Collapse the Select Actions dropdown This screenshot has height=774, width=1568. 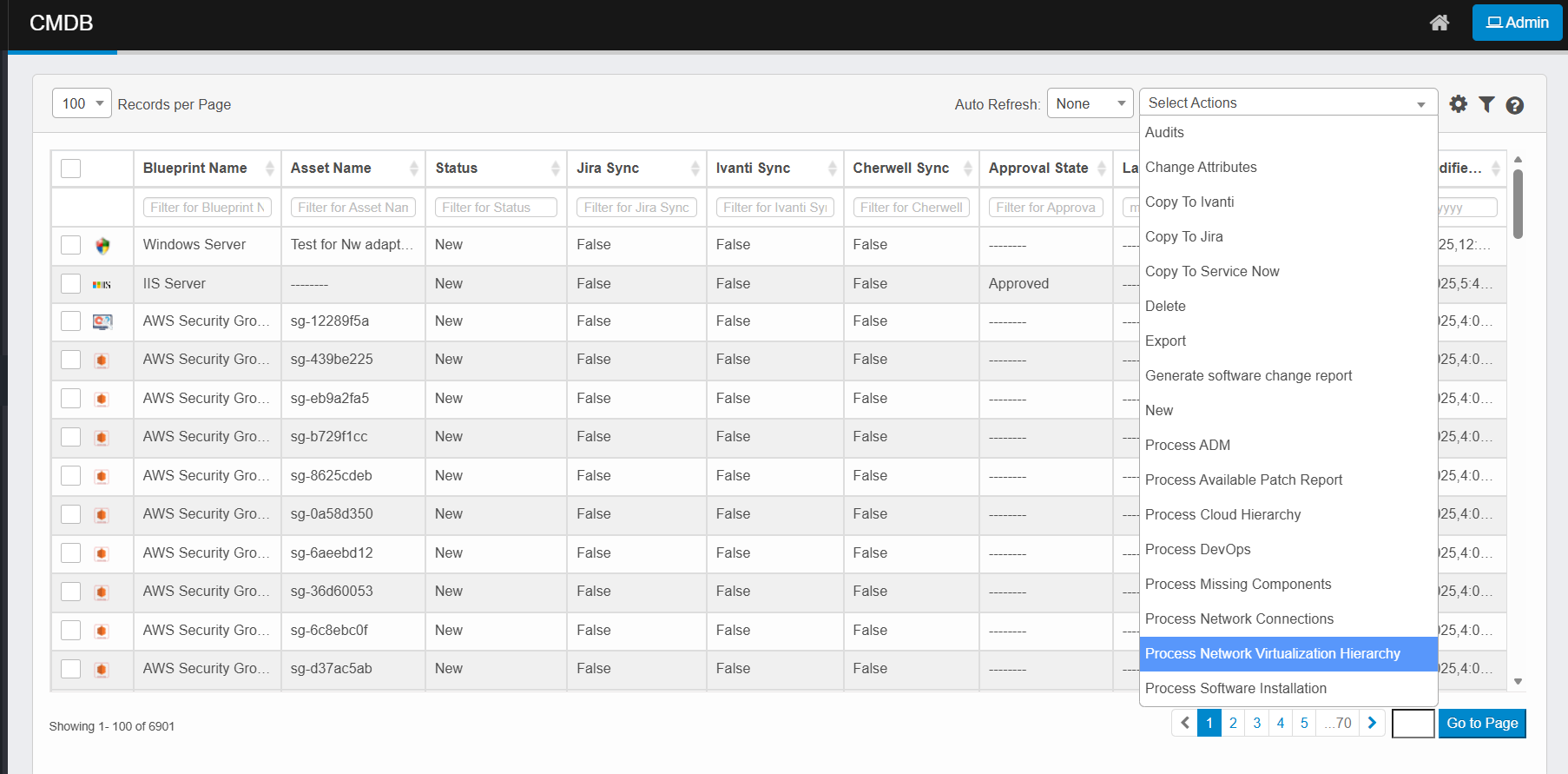click(x=1288, y=103)
